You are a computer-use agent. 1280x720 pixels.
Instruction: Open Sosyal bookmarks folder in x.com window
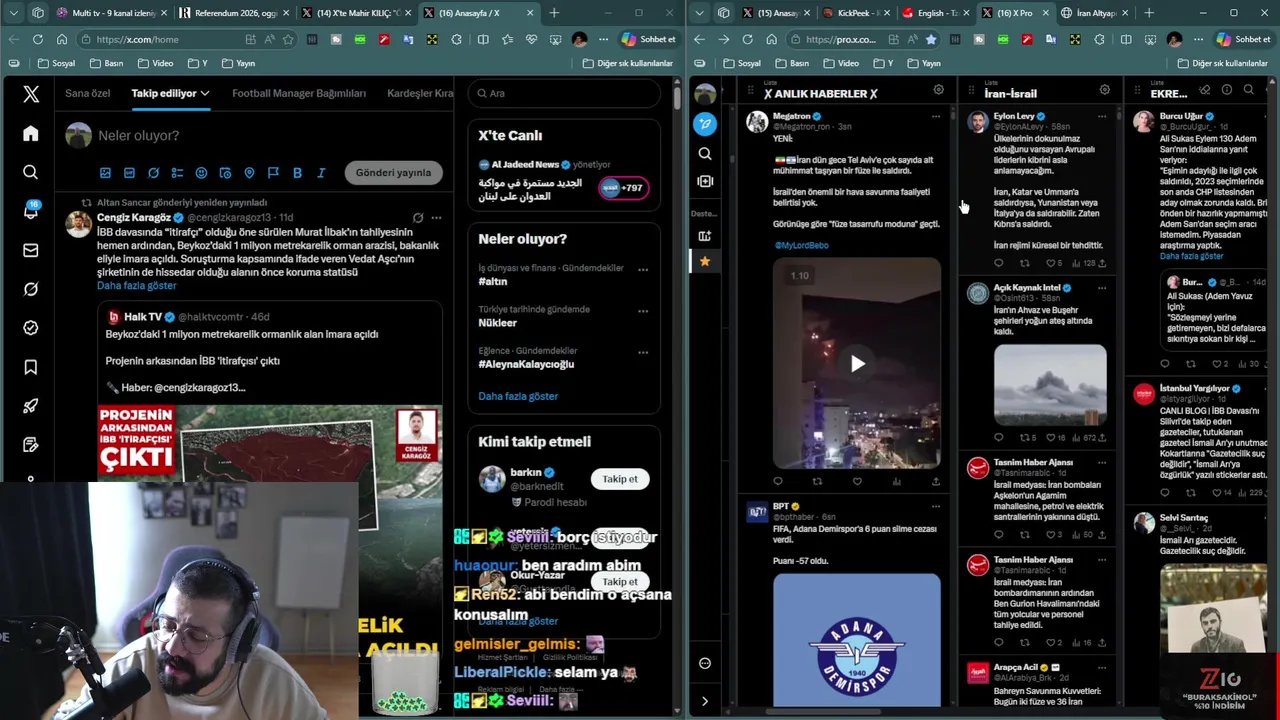[56, 63]
